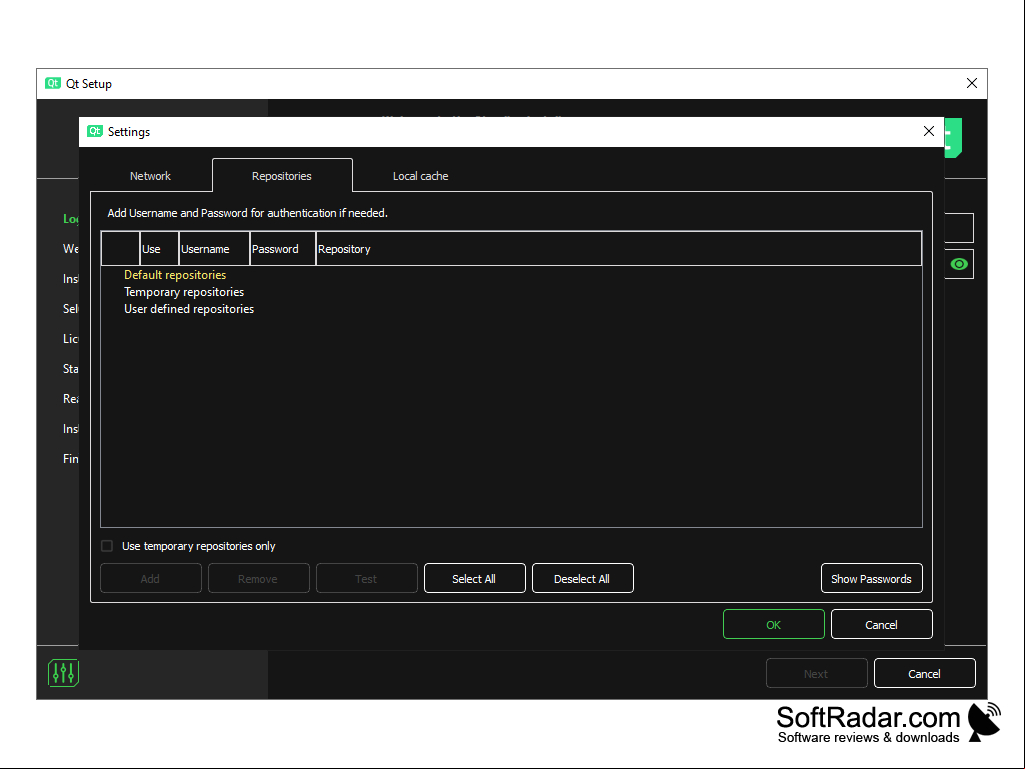Click the Select All button
The height and width of the screenshot is (769, 1025).
click(475, 578)
